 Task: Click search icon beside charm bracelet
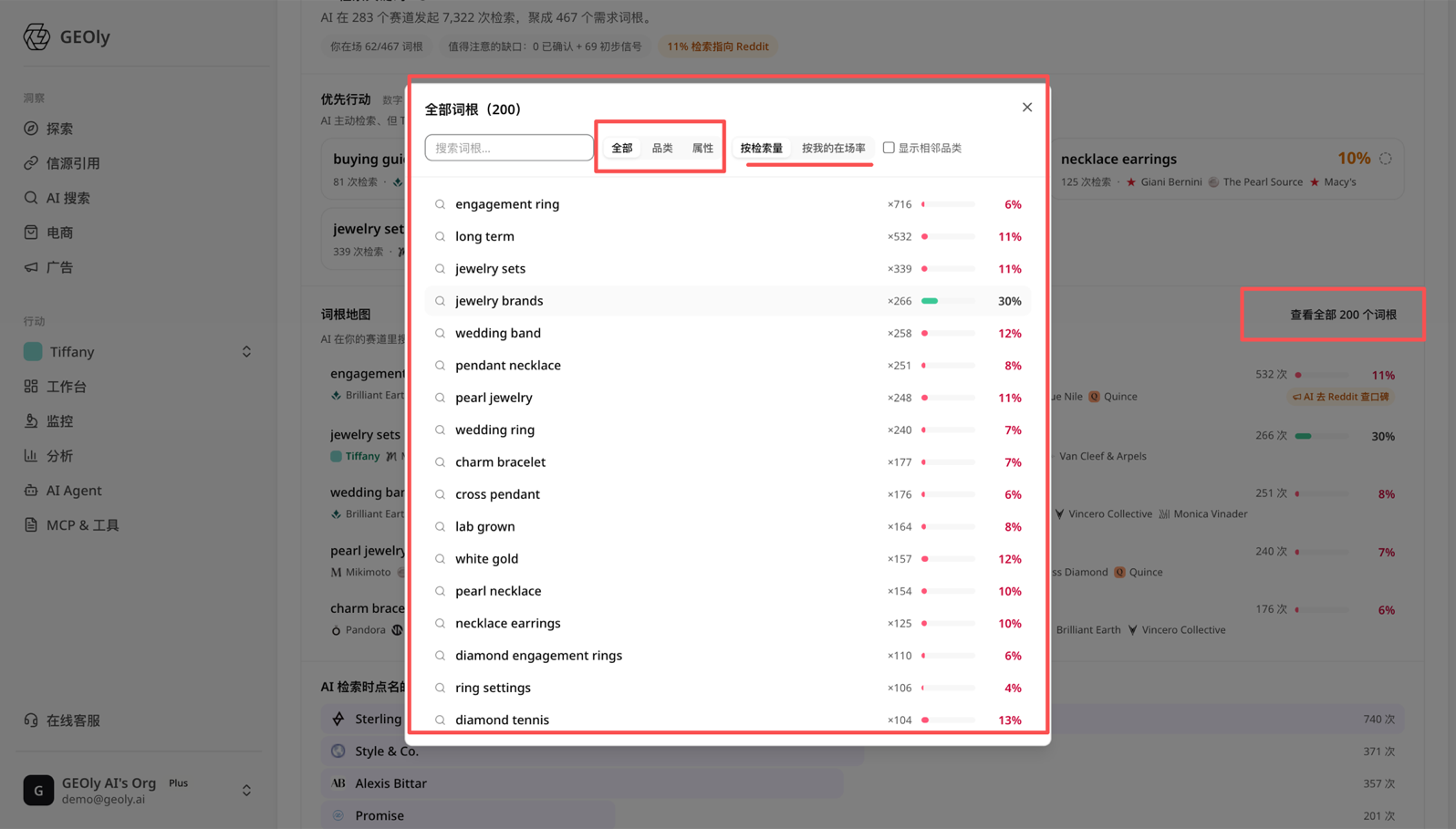[440, 462]
